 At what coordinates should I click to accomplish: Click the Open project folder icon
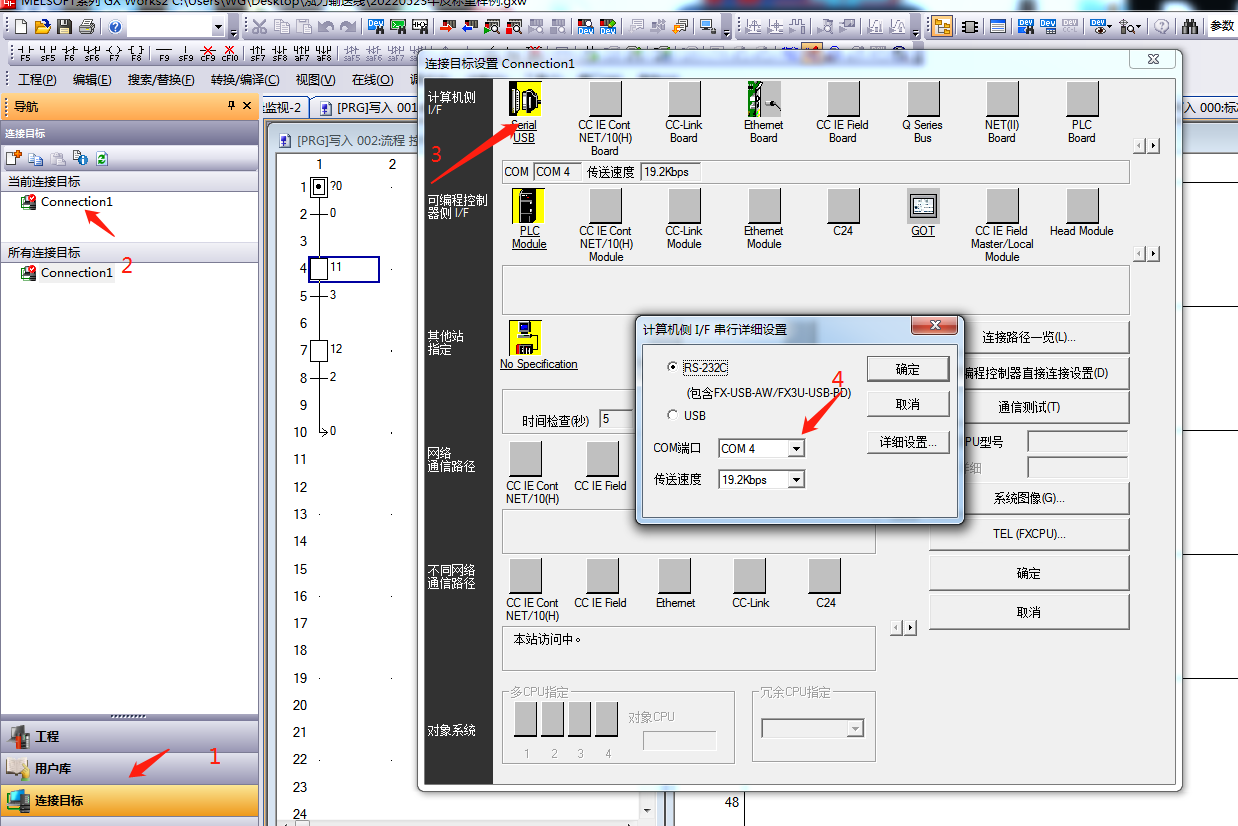point(43,27)
